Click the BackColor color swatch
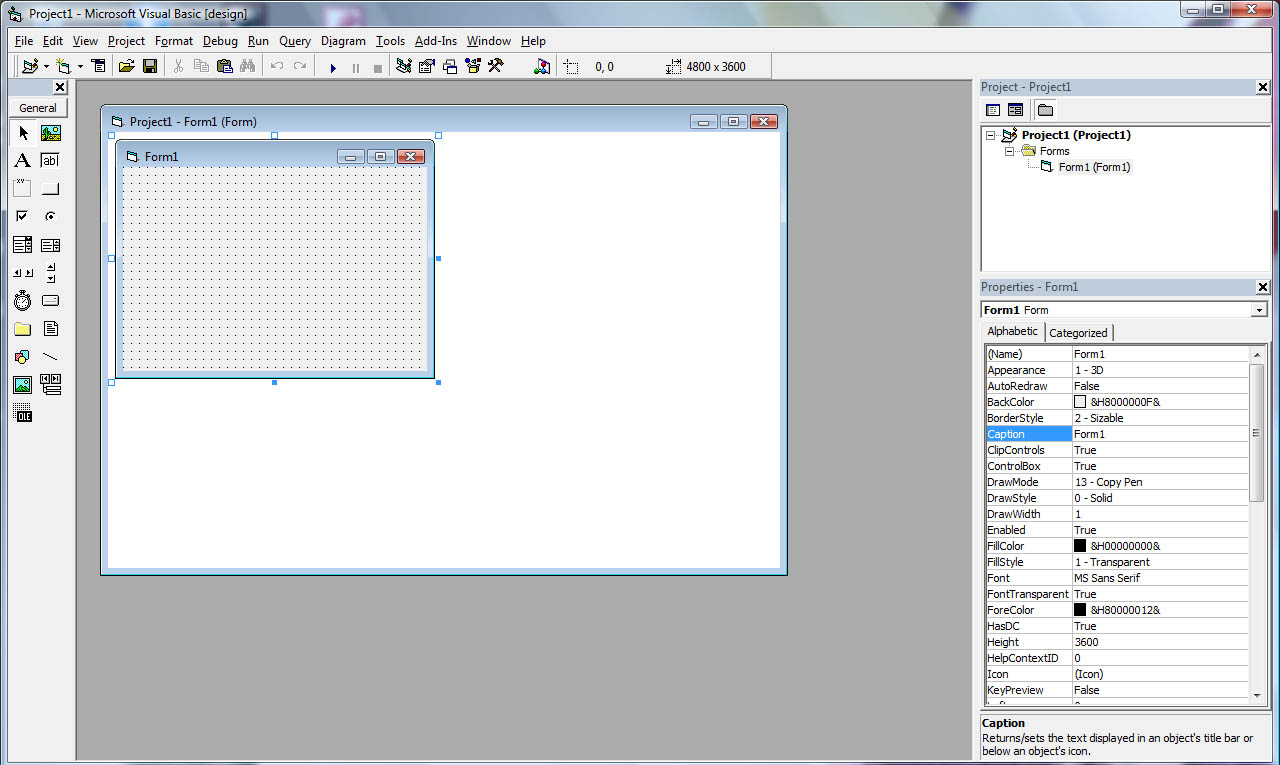 [x=1080, y=402]
